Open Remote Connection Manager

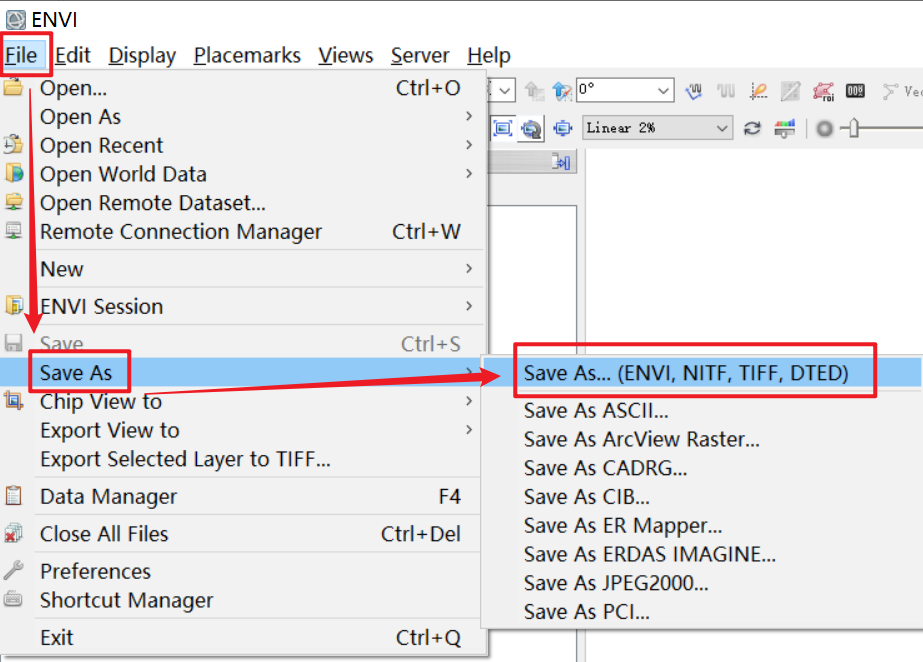tap(244, 232)
